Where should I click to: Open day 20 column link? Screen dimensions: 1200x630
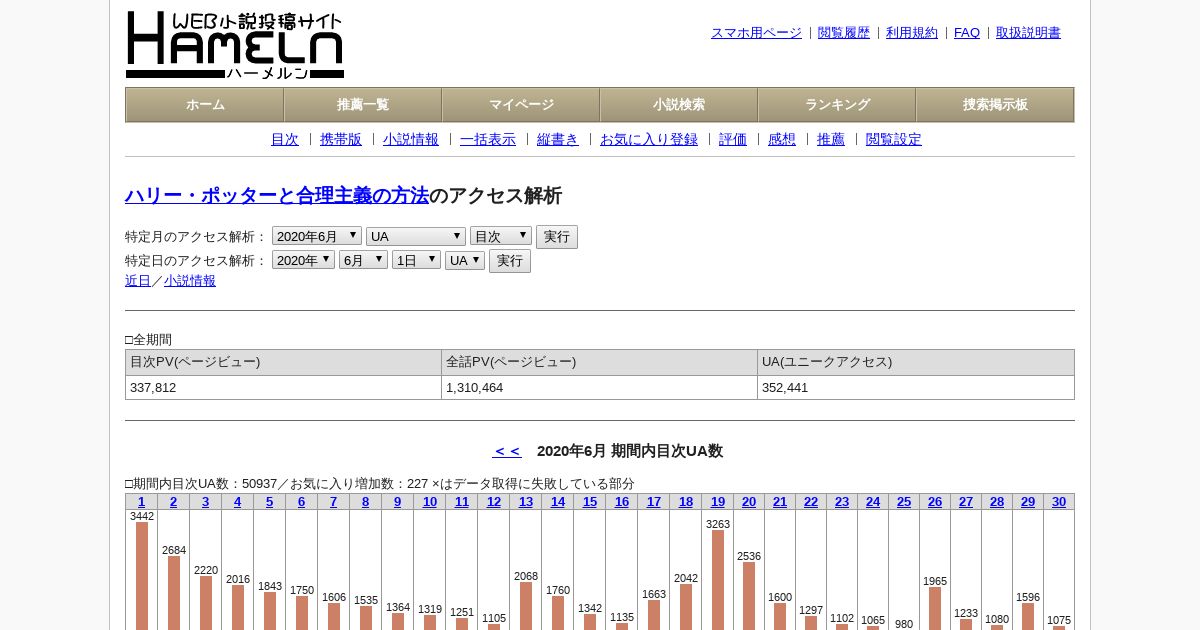[748, 502]
